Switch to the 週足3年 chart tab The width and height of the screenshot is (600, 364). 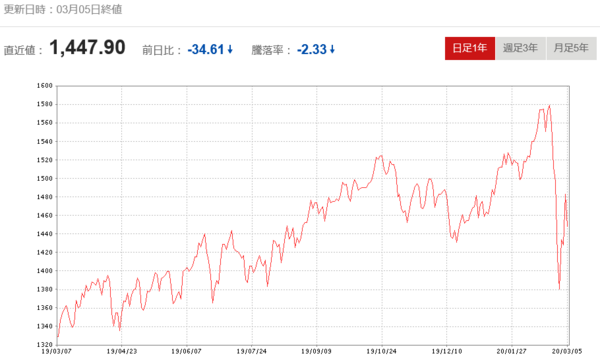click(x=520, y=48)
